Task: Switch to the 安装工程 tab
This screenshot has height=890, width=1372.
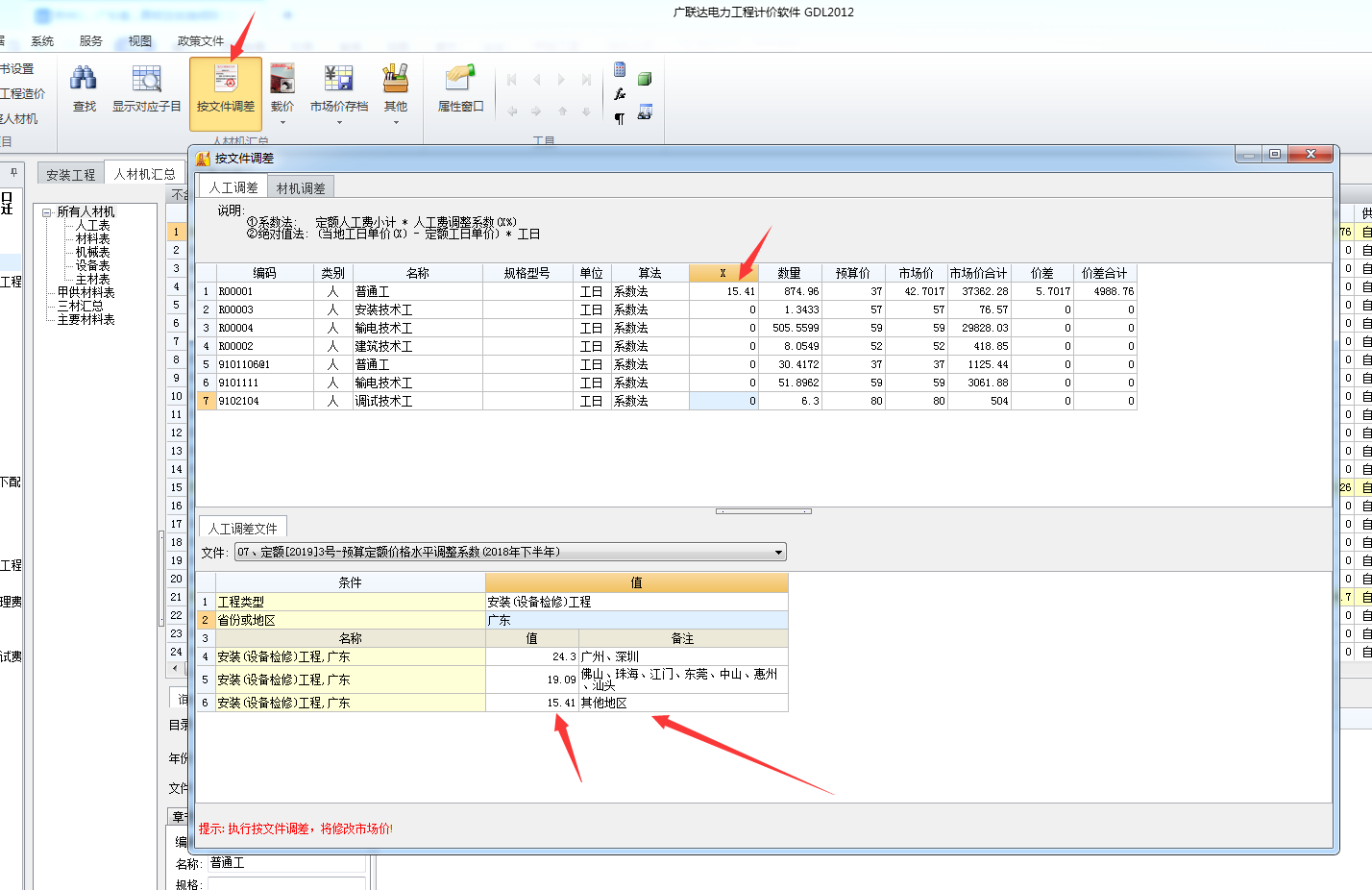Action: tap(71, 174)
